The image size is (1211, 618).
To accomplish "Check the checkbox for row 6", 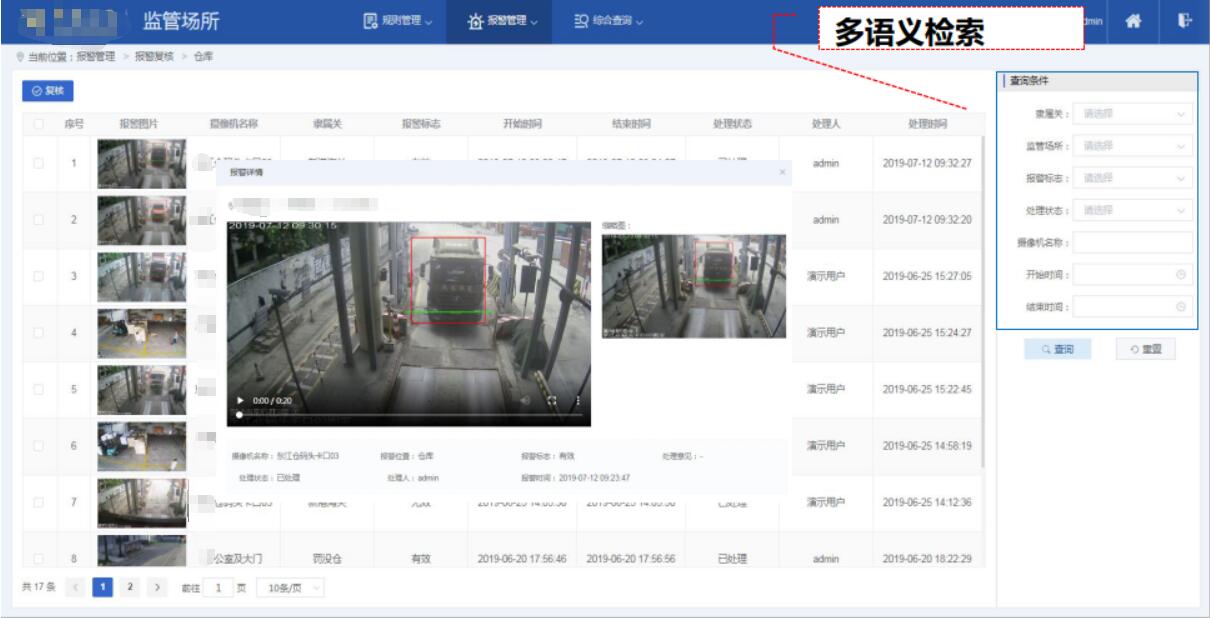I will pos(39,446).
